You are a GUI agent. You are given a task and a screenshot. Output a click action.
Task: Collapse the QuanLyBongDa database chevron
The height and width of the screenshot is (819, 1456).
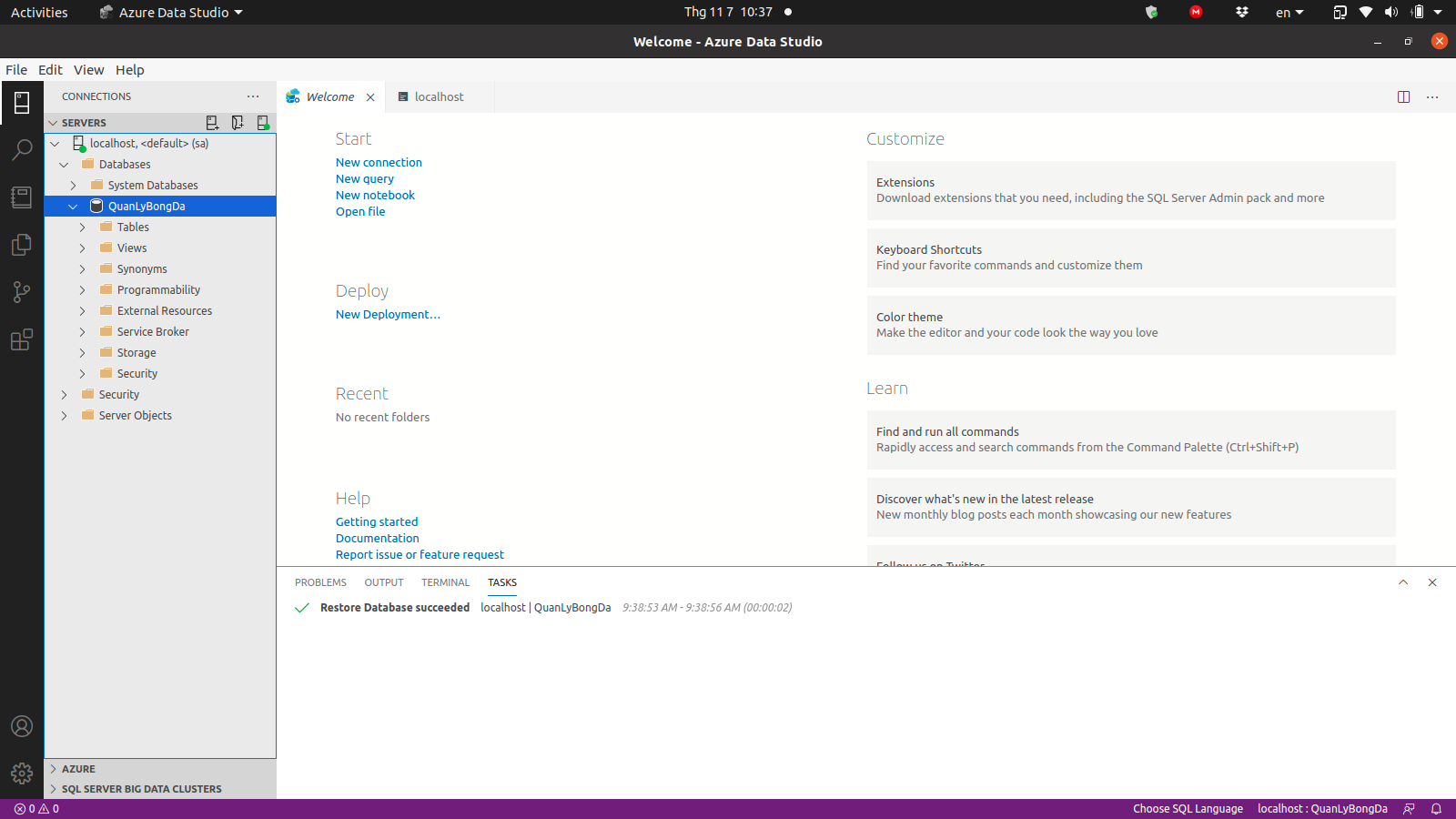(x=74, y=207)
